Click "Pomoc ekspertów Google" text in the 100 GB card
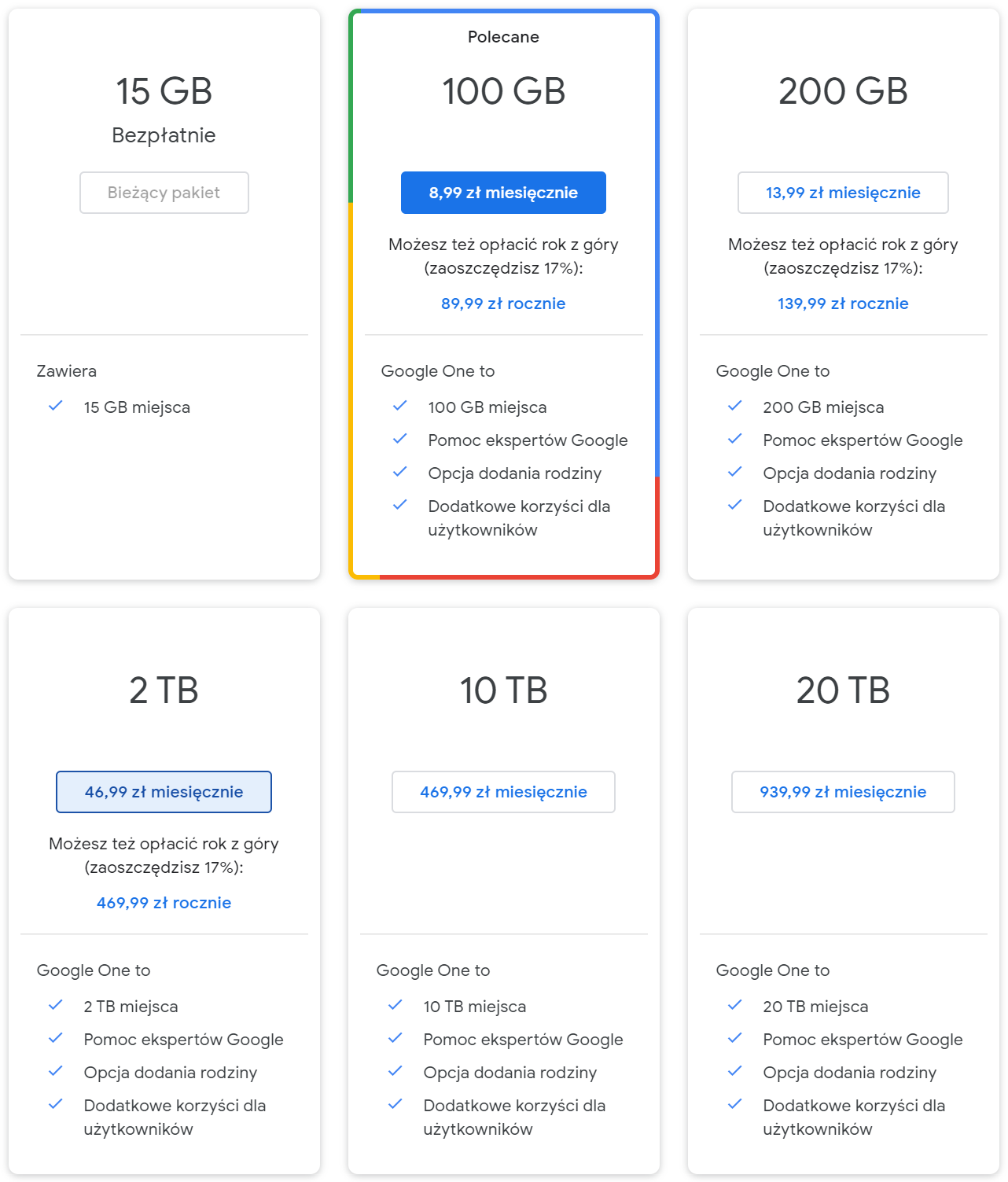The height and width of the screenshot is (1182, 1008). click(528, 440)
